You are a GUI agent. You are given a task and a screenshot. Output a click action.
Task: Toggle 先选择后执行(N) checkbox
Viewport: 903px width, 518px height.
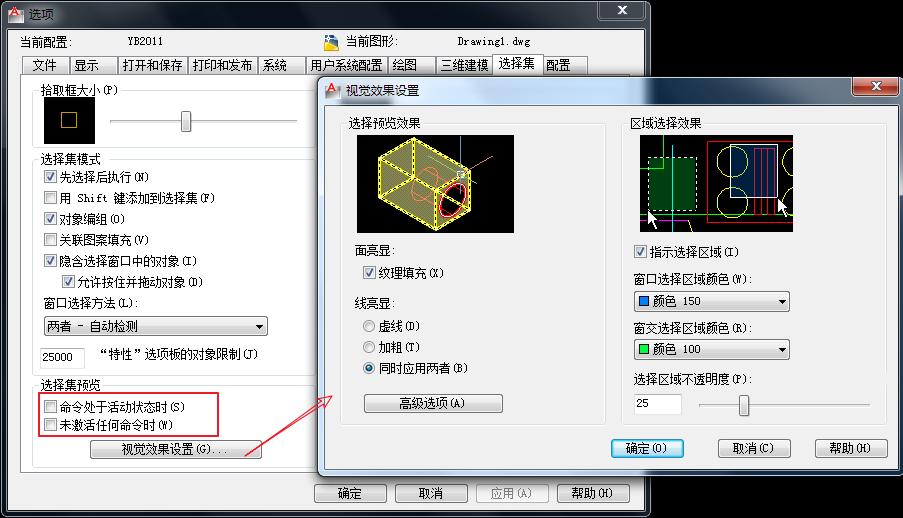tap(50, 176)
